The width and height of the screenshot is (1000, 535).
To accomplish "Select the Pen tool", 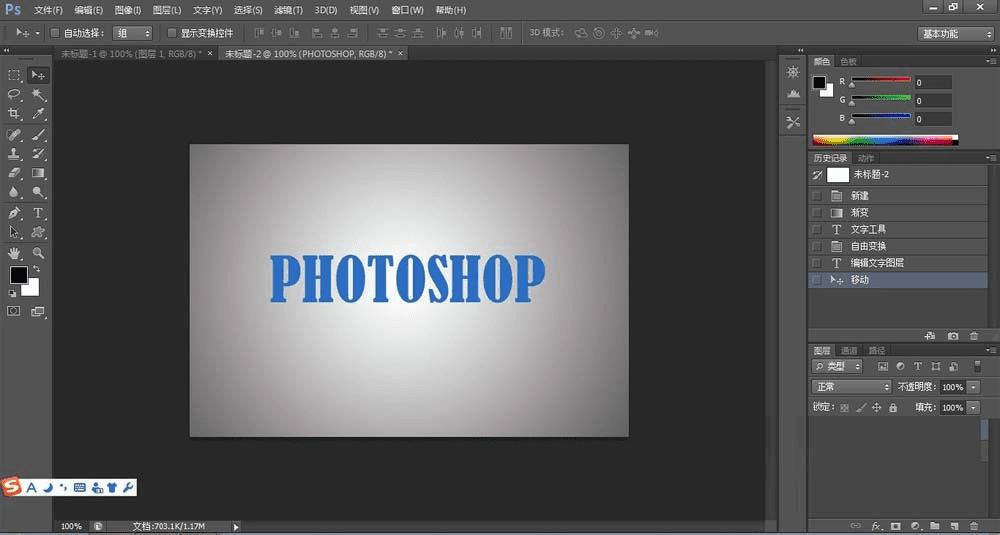I will point(14,213).
